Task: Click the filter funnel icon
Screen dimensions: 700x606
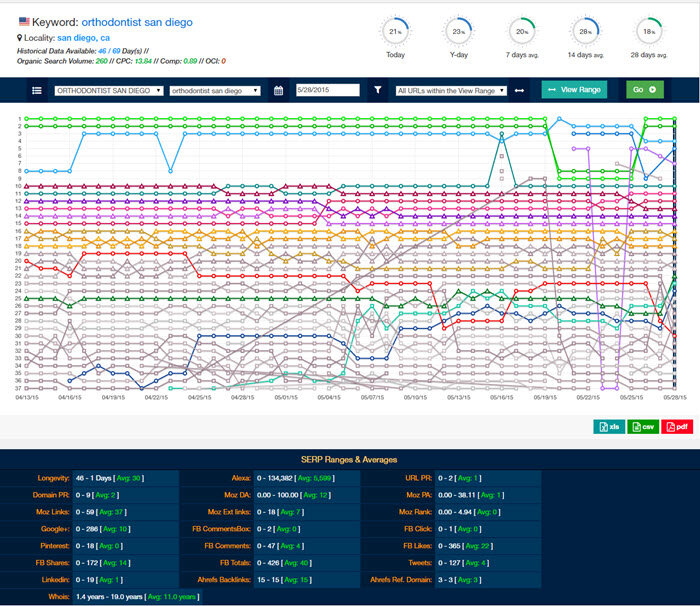Action: (378, 90)
